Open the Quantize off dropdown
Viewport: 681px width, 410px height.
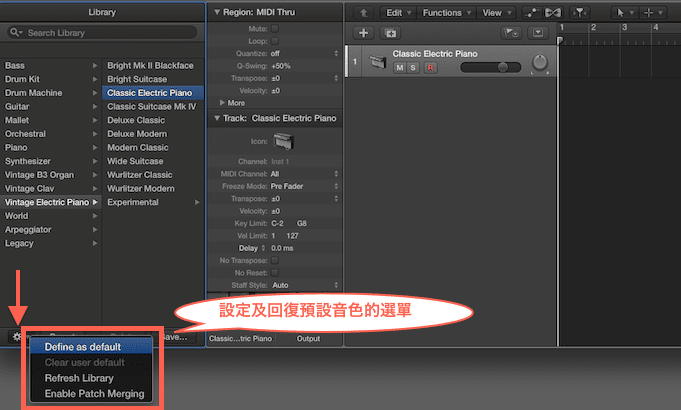[304, 53]
